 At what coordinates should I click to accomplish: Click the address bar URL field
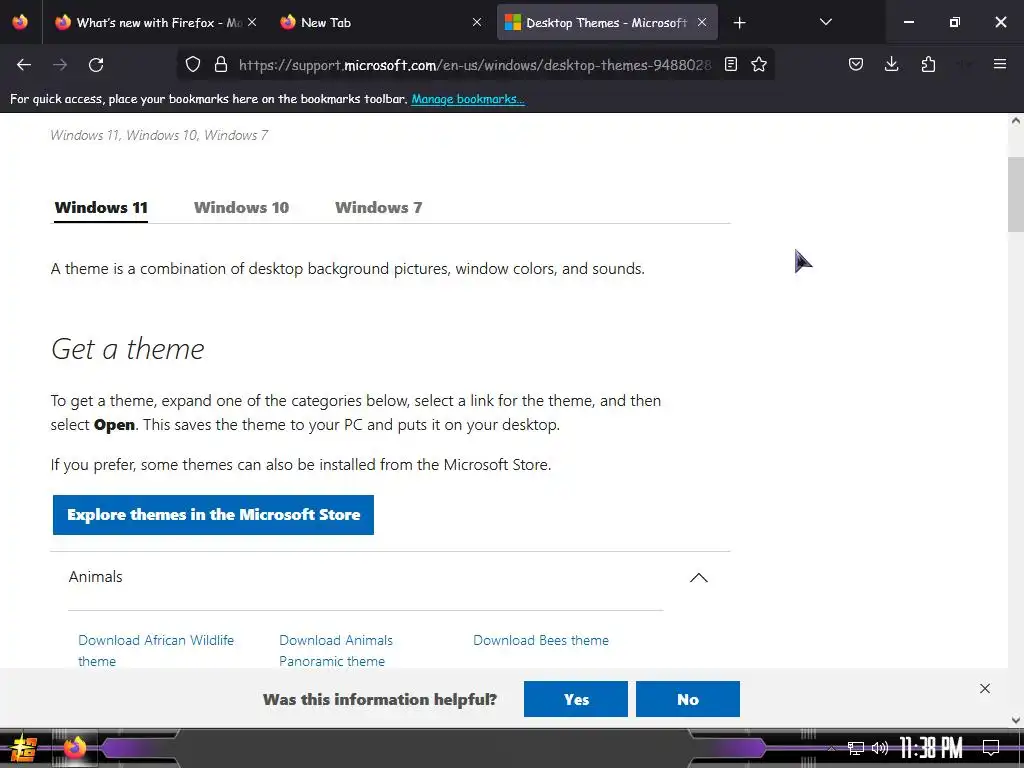(475, 65)
